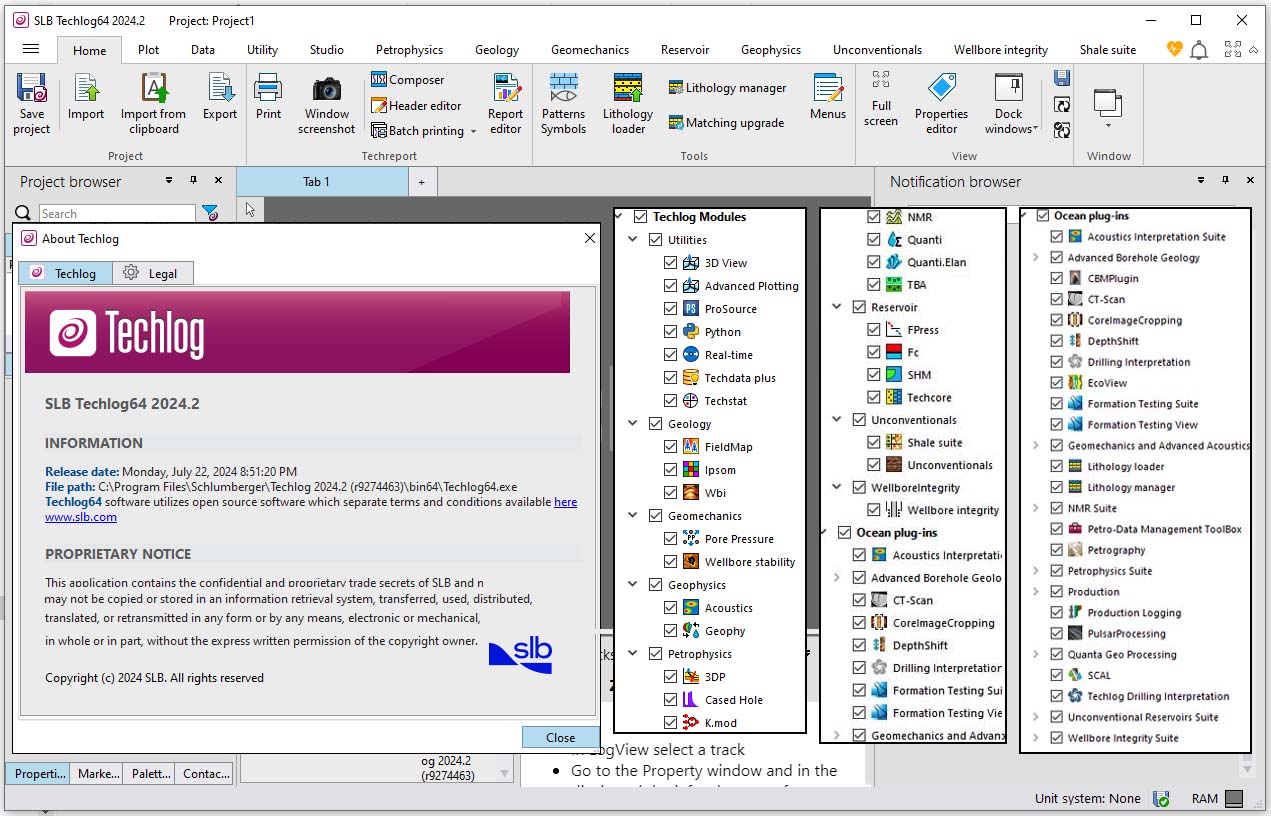Click the RAM indicator icon in status bar
This screenshot has width=1271, height=816.
1234,799
